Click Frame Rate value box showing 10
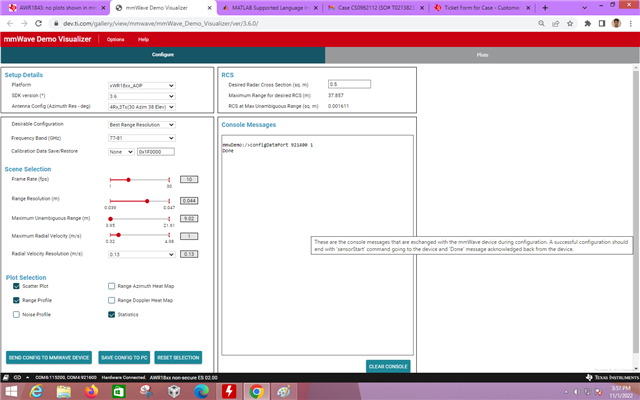 tap(189, 180)
